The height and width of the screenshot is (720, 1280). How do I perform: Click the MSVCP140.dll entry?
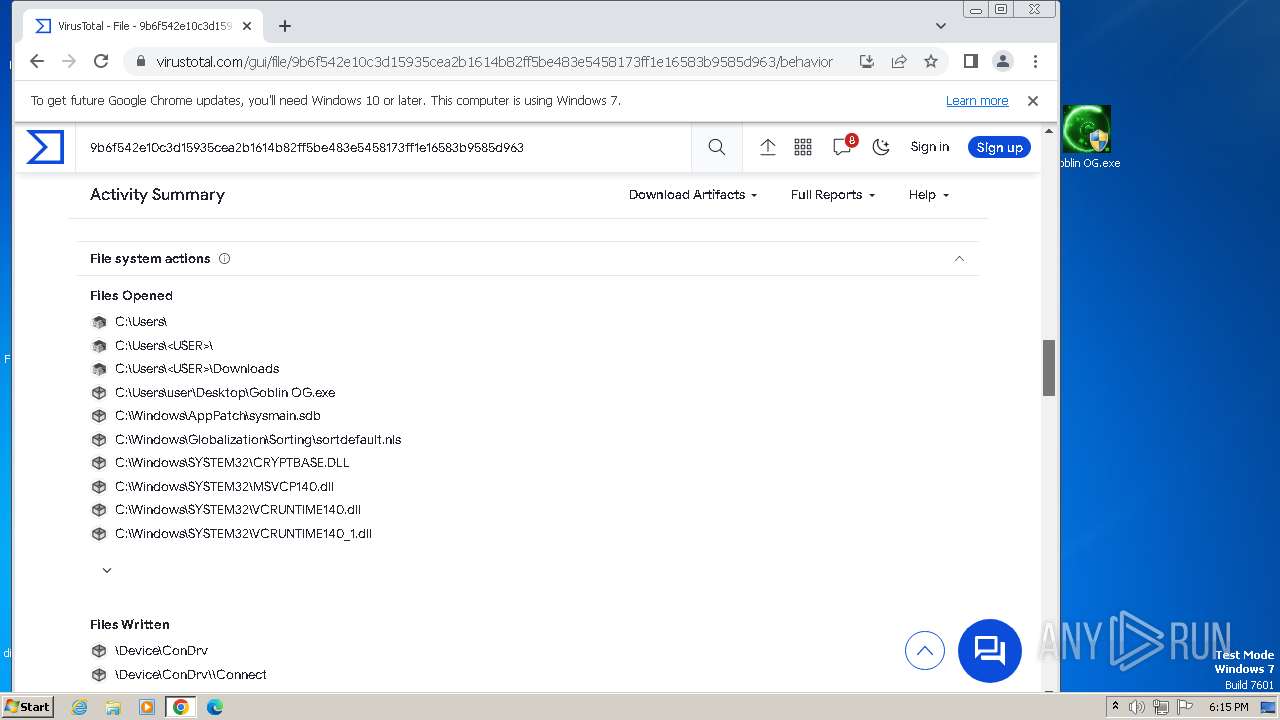coord(224,487)
